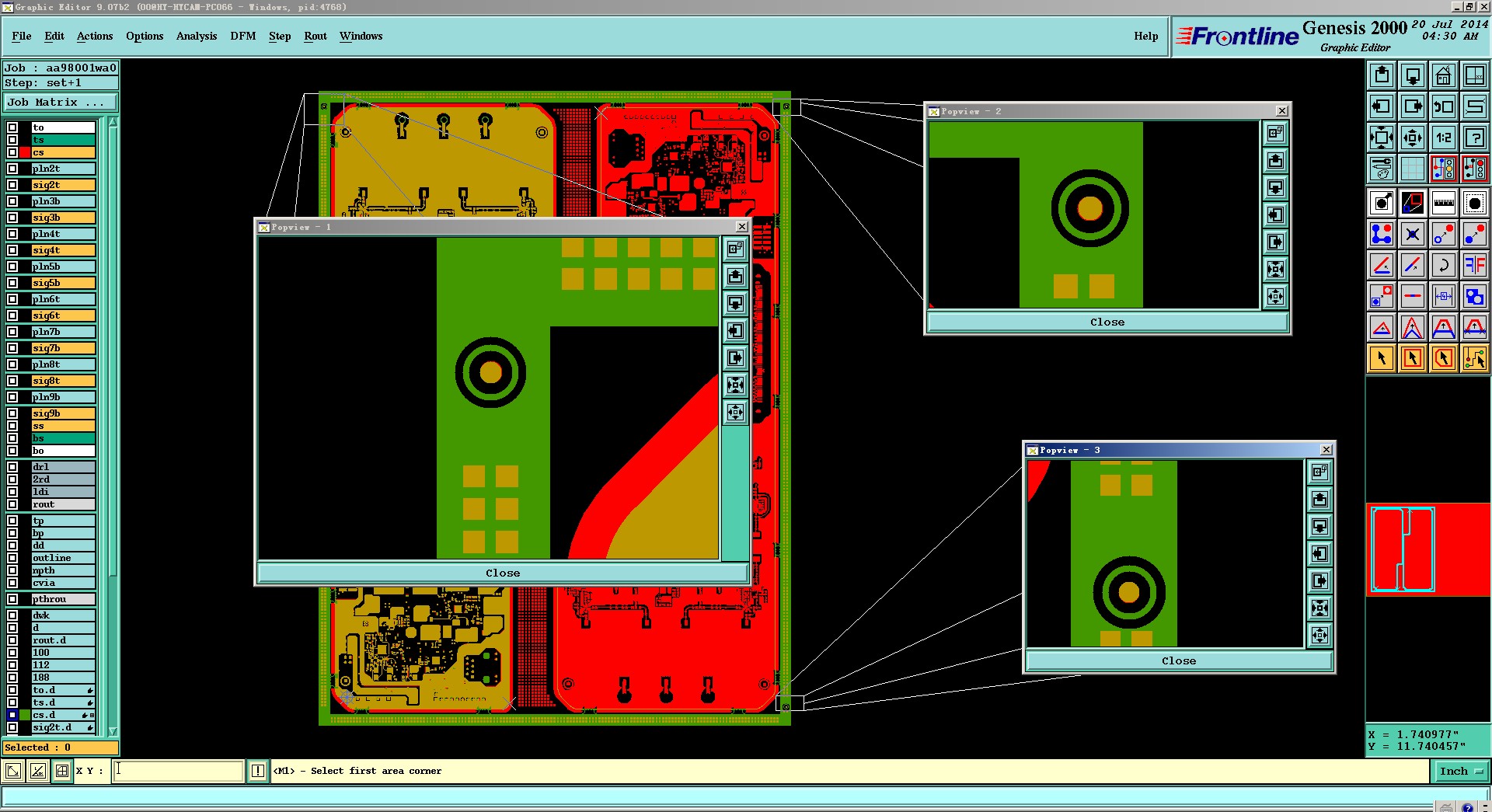Toggle checkbox for layer 'outline'

12,558
